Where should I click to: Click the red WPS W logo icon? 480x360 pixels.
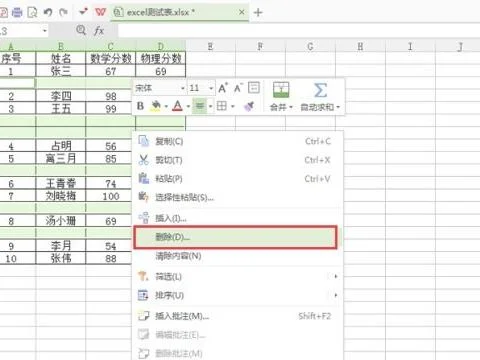pyautogui.click(x=100, y=12)
